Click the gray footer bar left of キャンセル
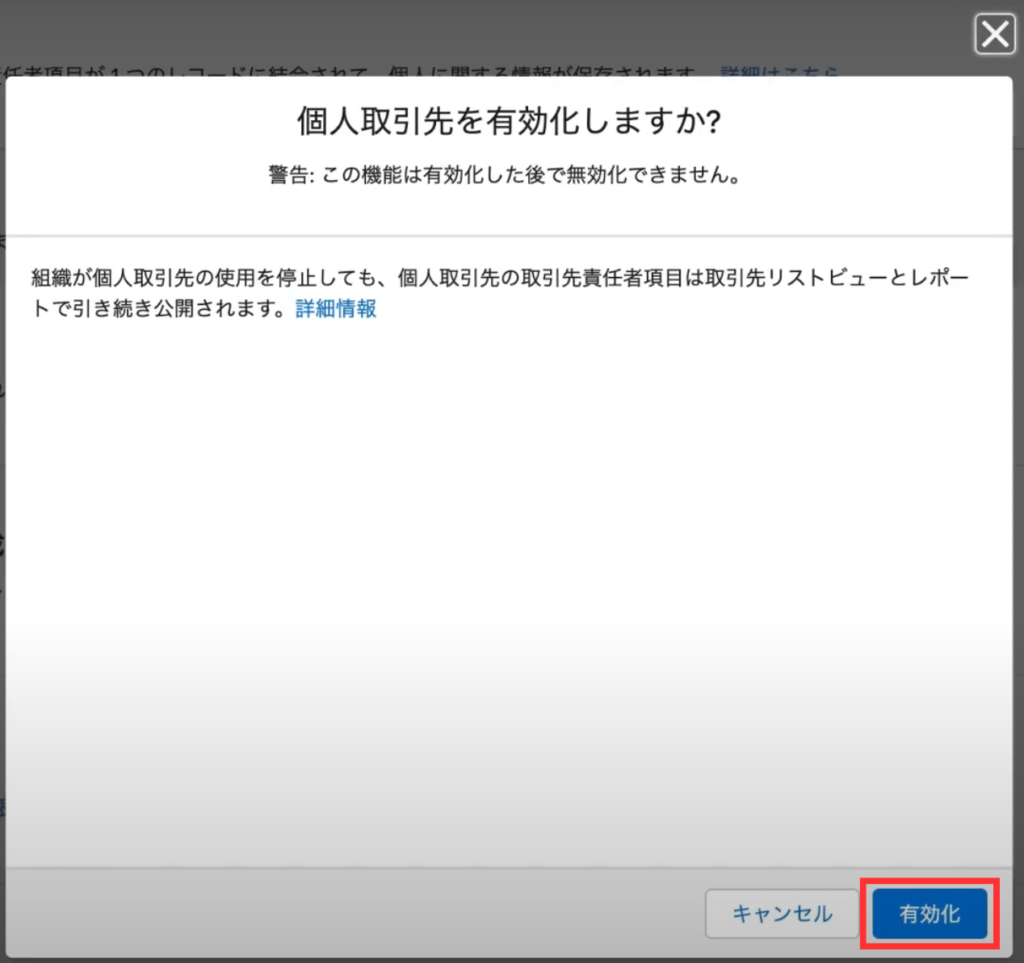 click(x=350, y=914)
